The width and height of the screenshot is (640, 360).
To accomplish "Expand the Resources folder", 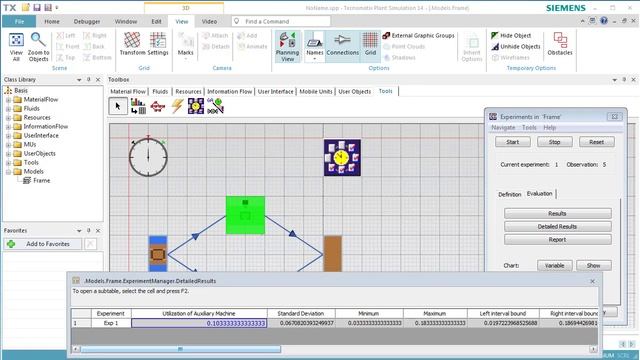I will click(8, 118).
